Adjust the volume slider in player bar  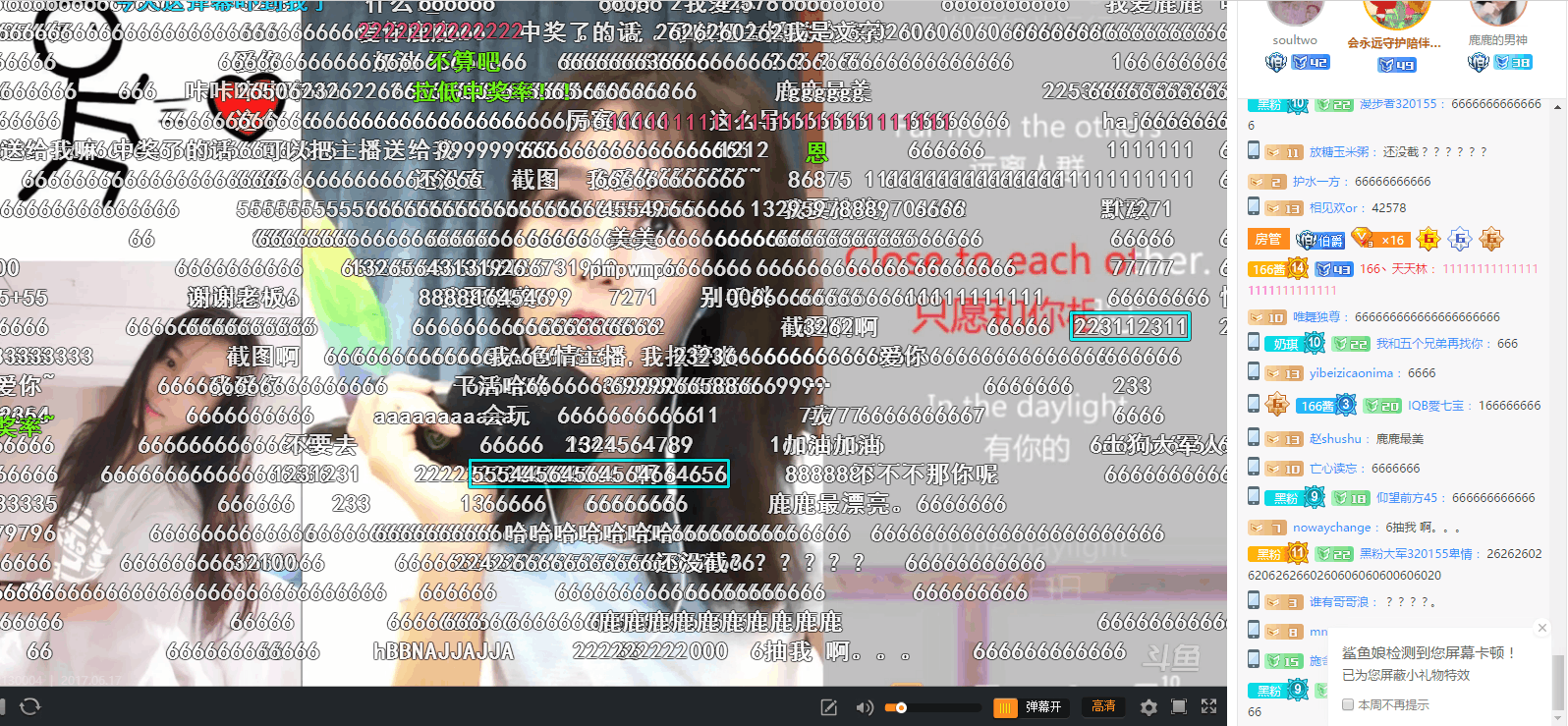click(x=931, y=707)
